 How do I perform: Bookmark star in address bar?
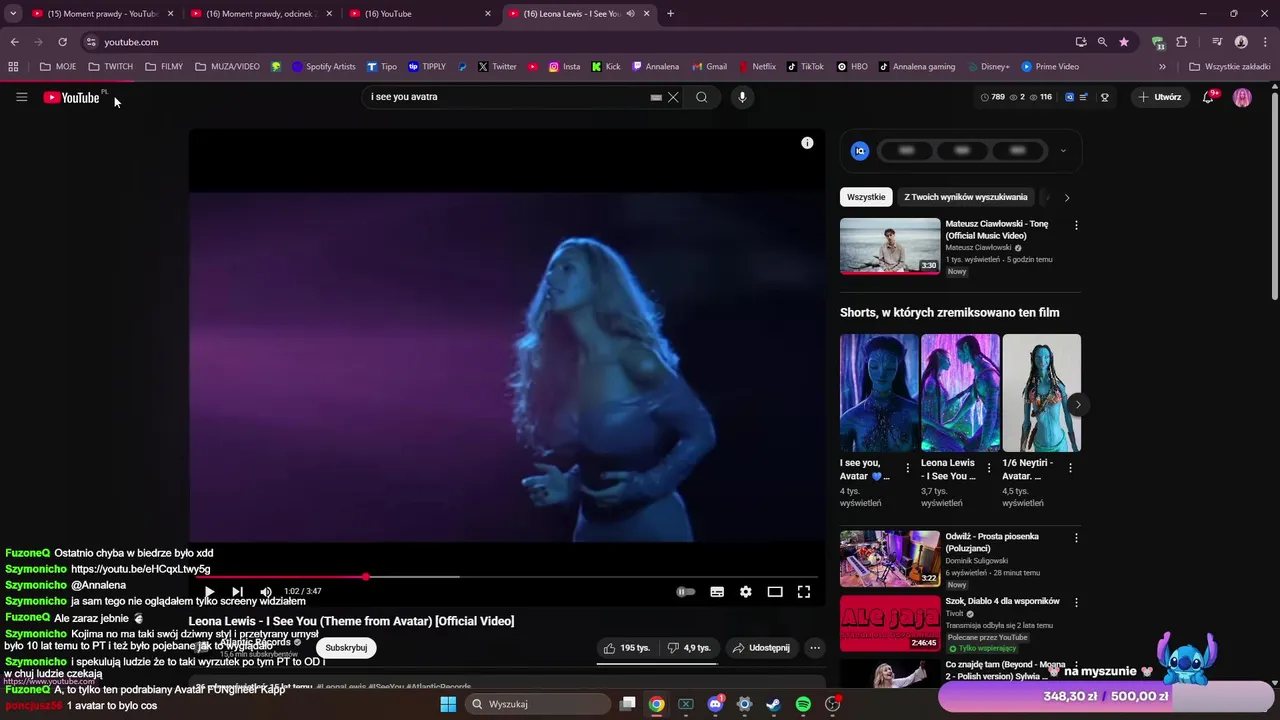pos(1124,42)
